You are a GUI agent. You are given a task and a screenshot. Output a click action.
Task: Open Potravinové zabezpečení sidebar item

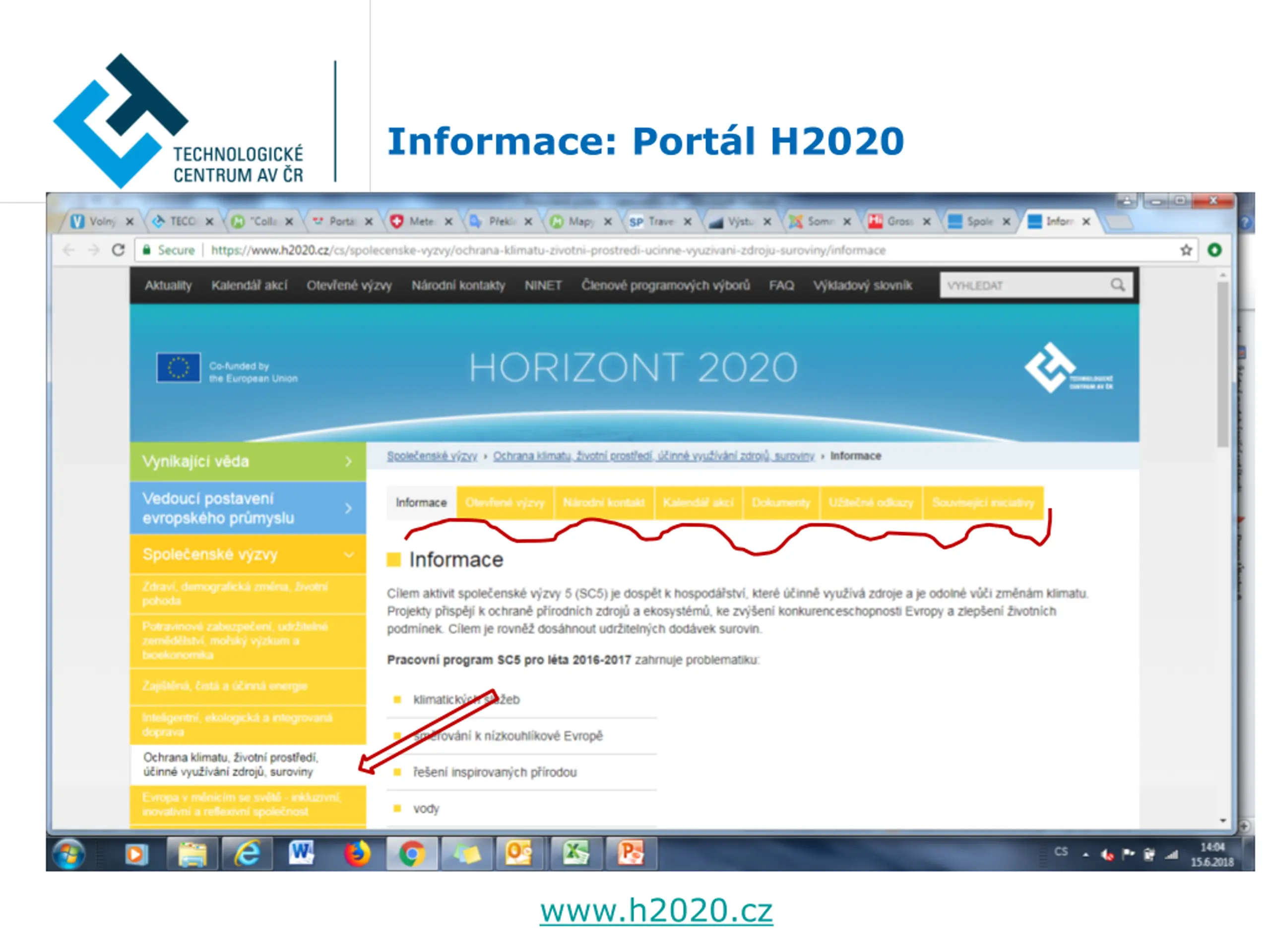tap(248, 641)
